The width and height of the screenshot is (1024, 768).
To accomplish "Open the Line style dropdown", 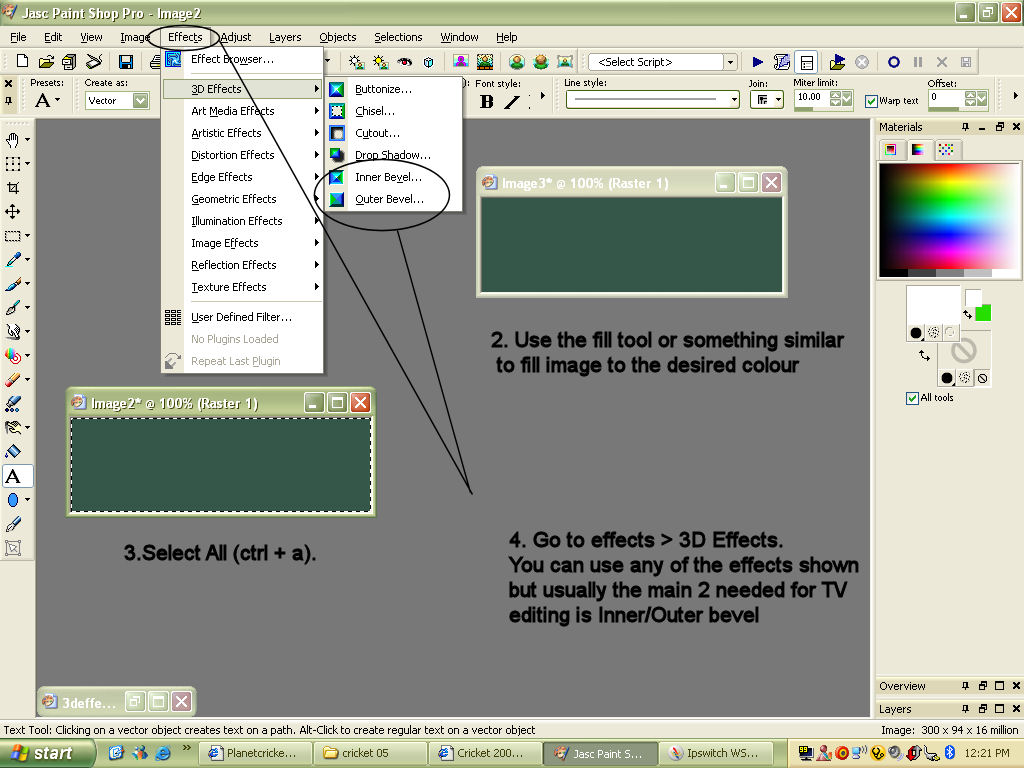I will [x=735, y=99].
